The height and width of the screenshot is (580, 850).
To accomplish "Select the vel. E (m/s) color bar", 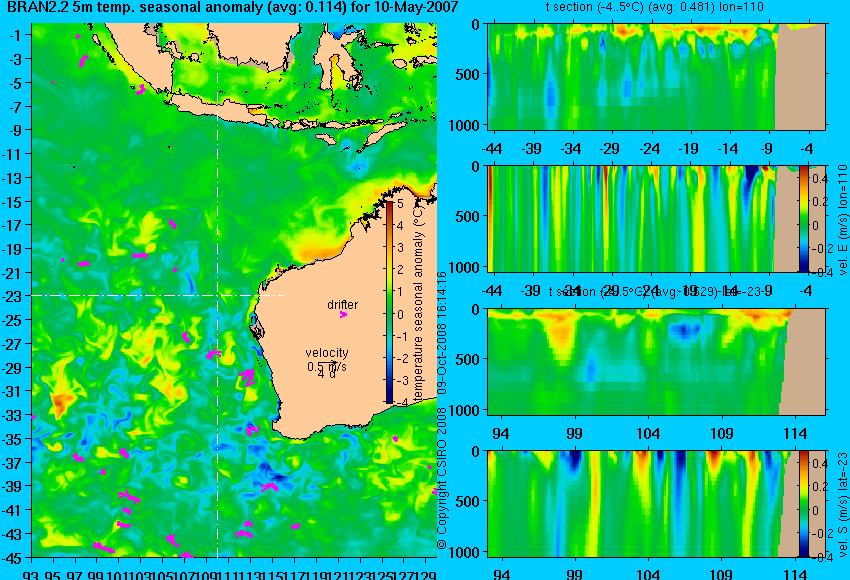I will click(803, 219).
